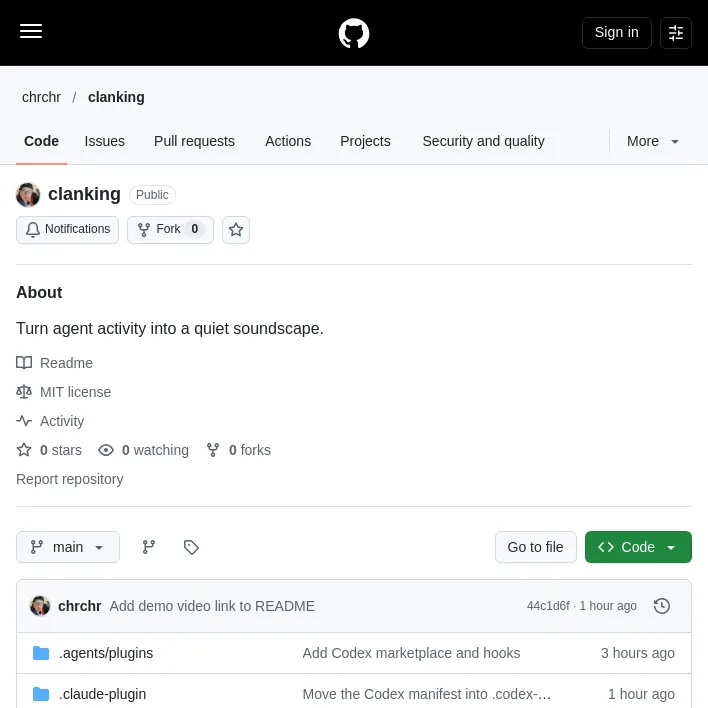The height and width of the screenshot is (708, 708).
Task: Open the chrchr owner breadcrumb link
Action: point(41,97)
